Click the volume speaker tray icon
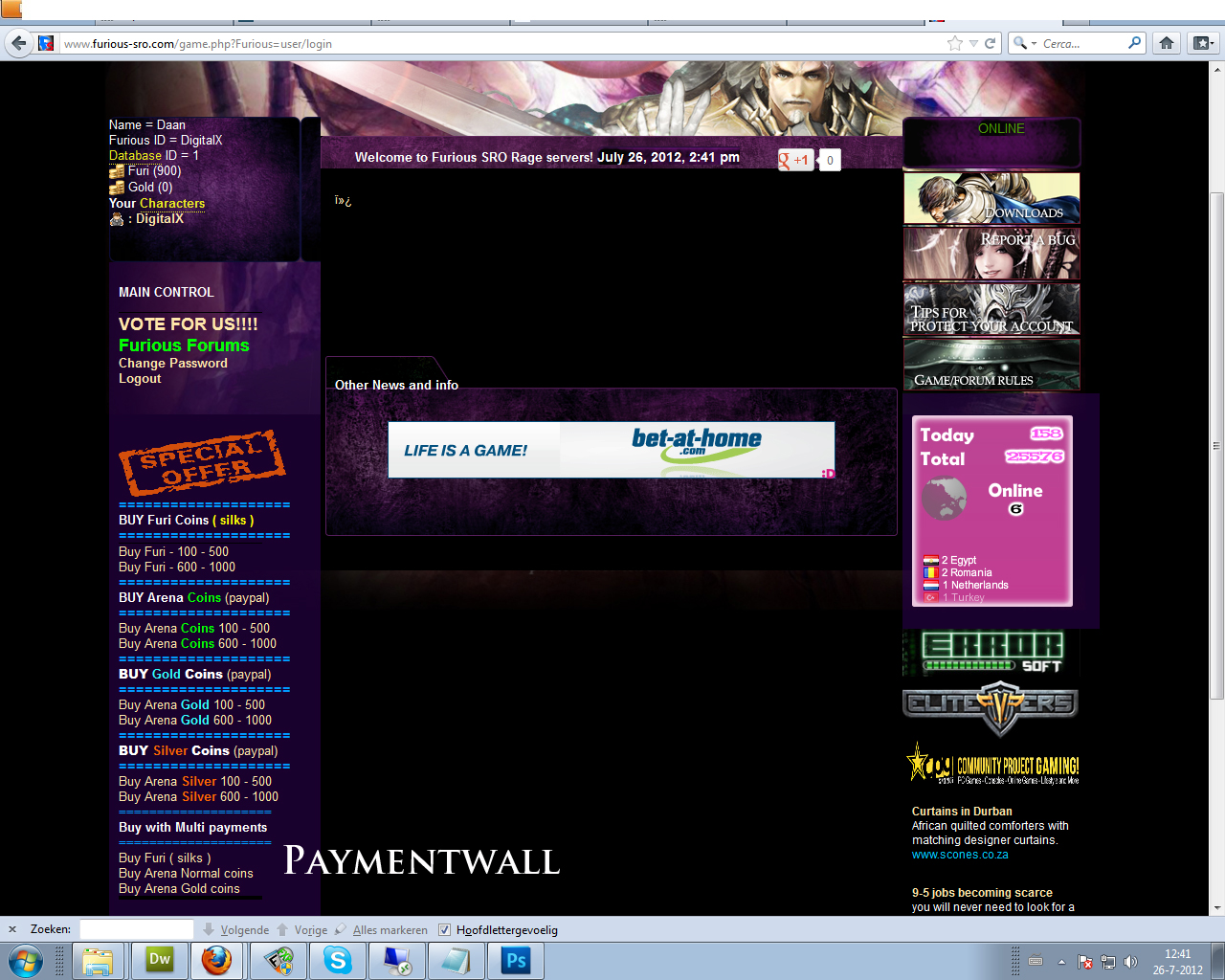 (1130, 962)
